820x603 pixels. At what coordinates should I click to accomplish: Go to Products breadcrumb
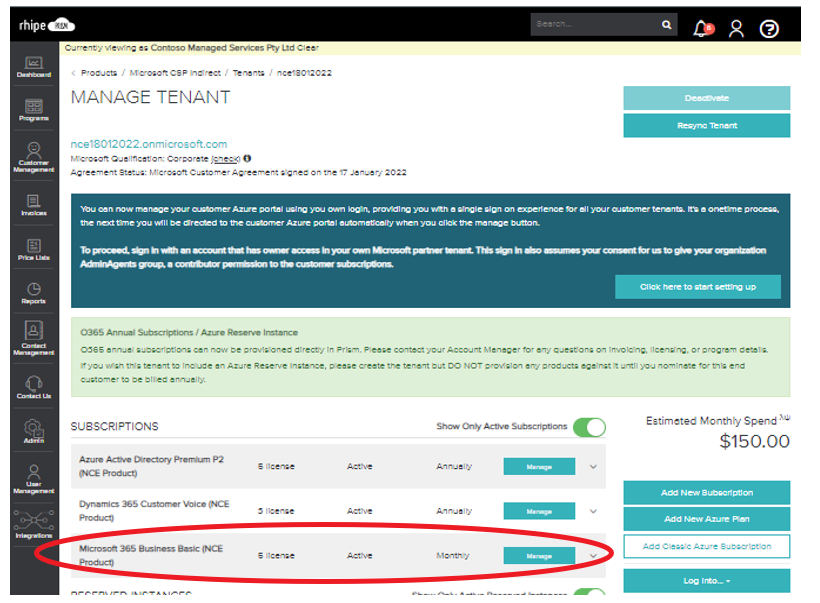(99, 73)
